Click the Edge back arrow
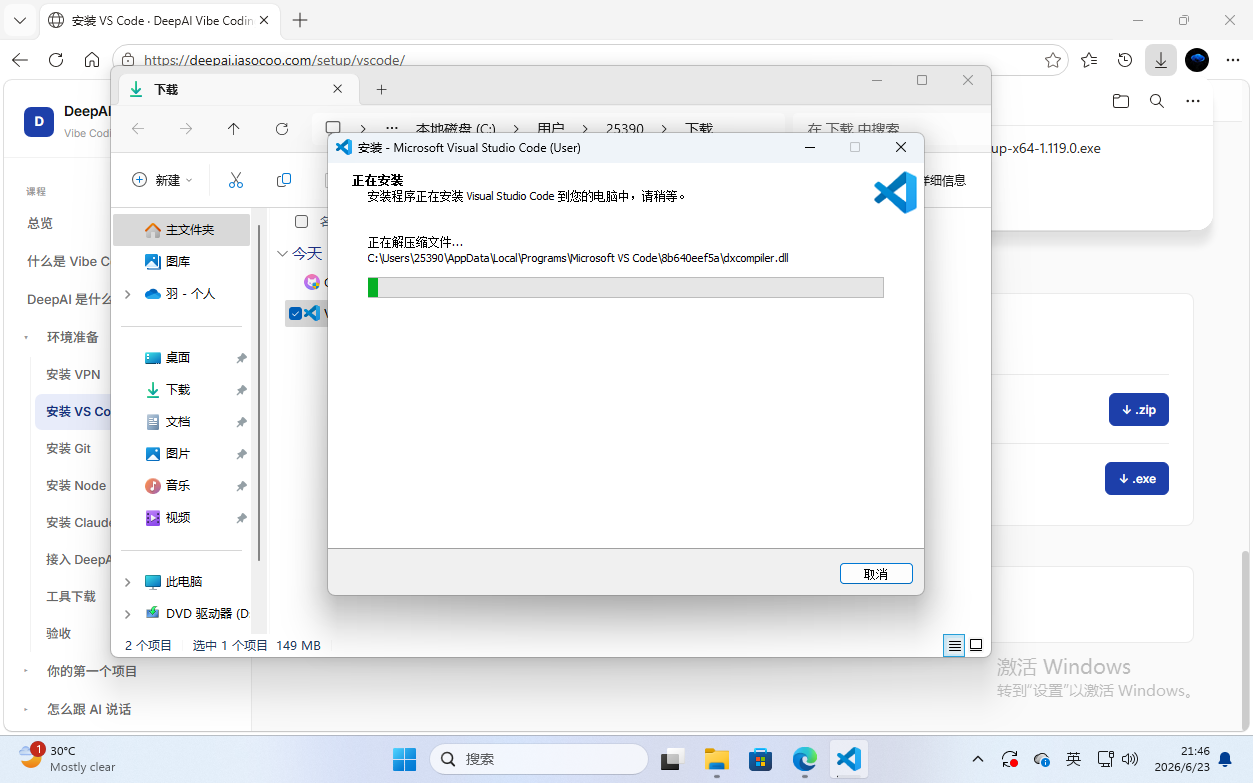1253x783 pixels. click(x=20, y=60)
